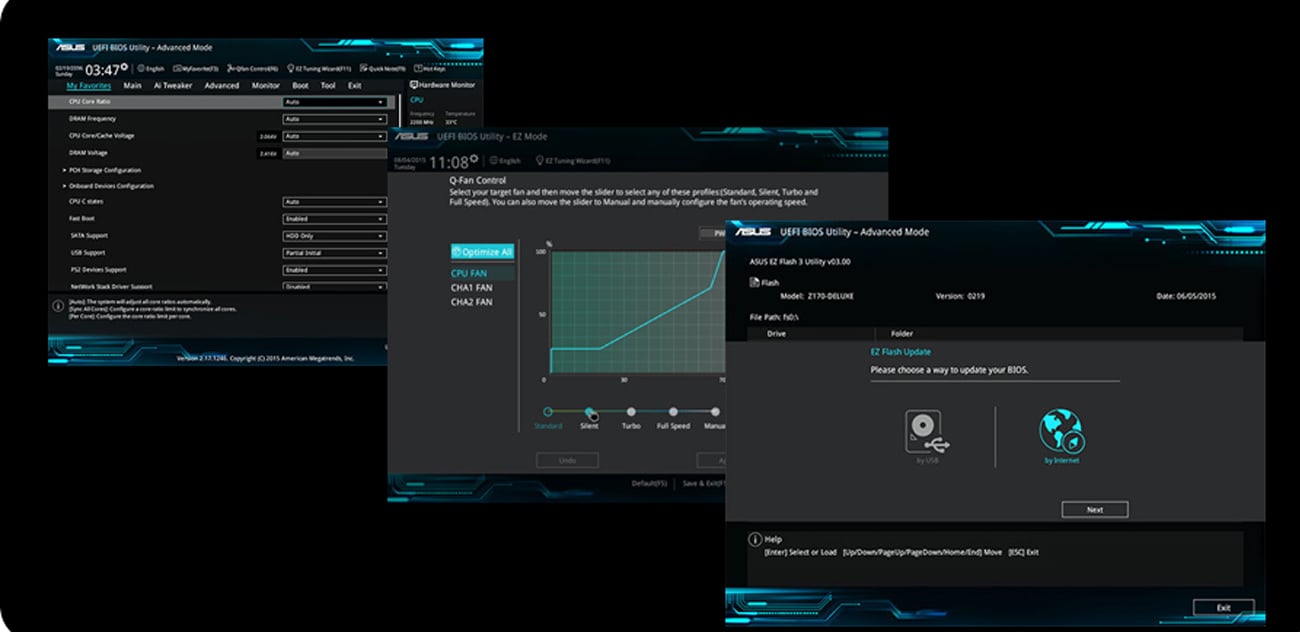This screenshot has width=1300, height=632.
Task: Open MyFavorite(F3) in Advanced Mode toolbar
Action: pyautogui.click(x=196, y=69)
